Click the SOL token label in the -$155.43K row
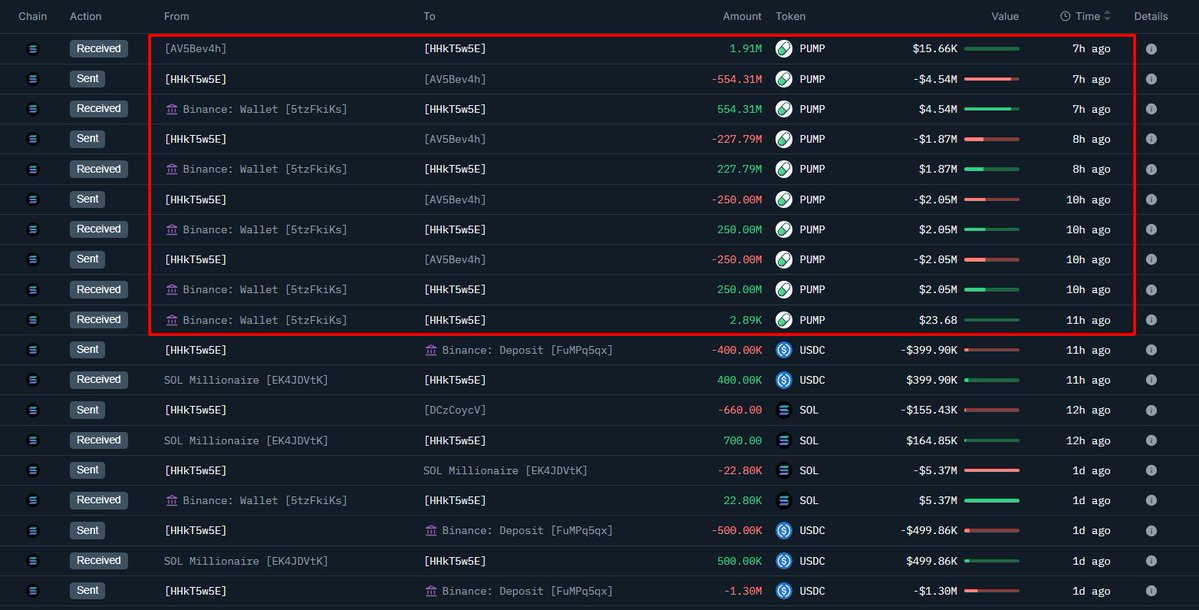The width and height of the screenshot is (1199, 610). (809, 410)
